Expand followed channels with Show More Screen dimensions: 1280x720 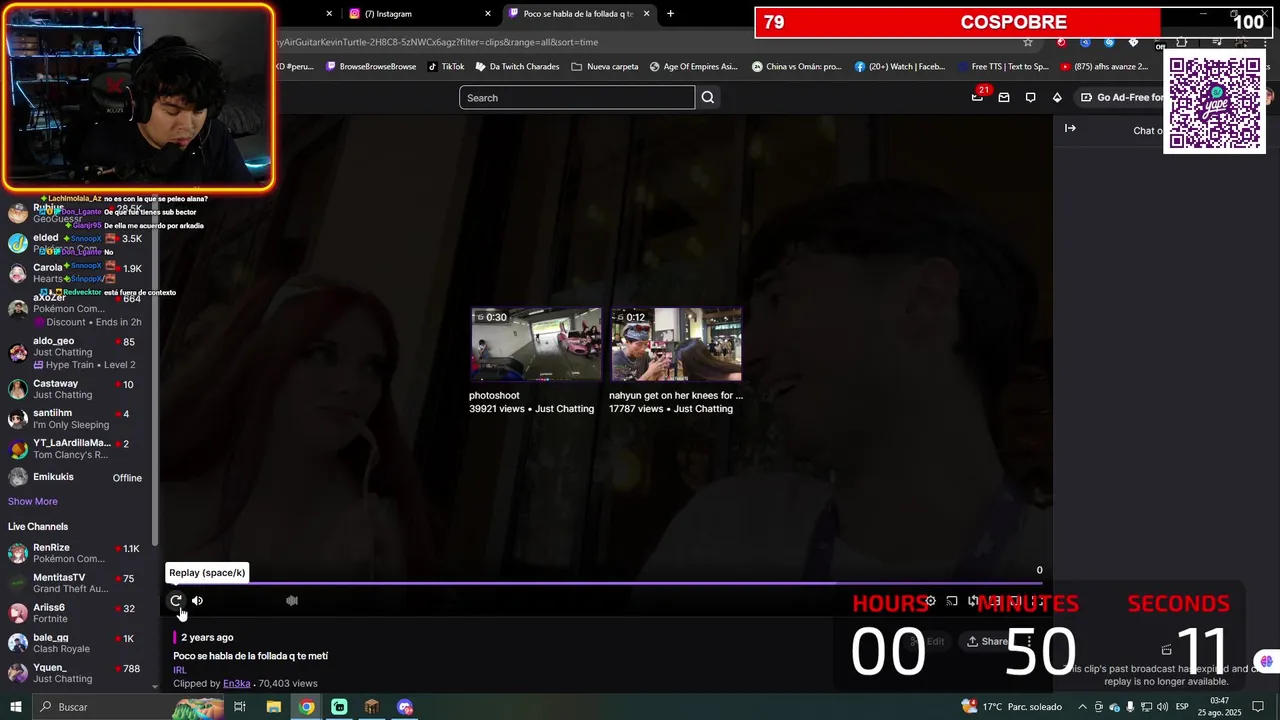(x=33, y=502)
